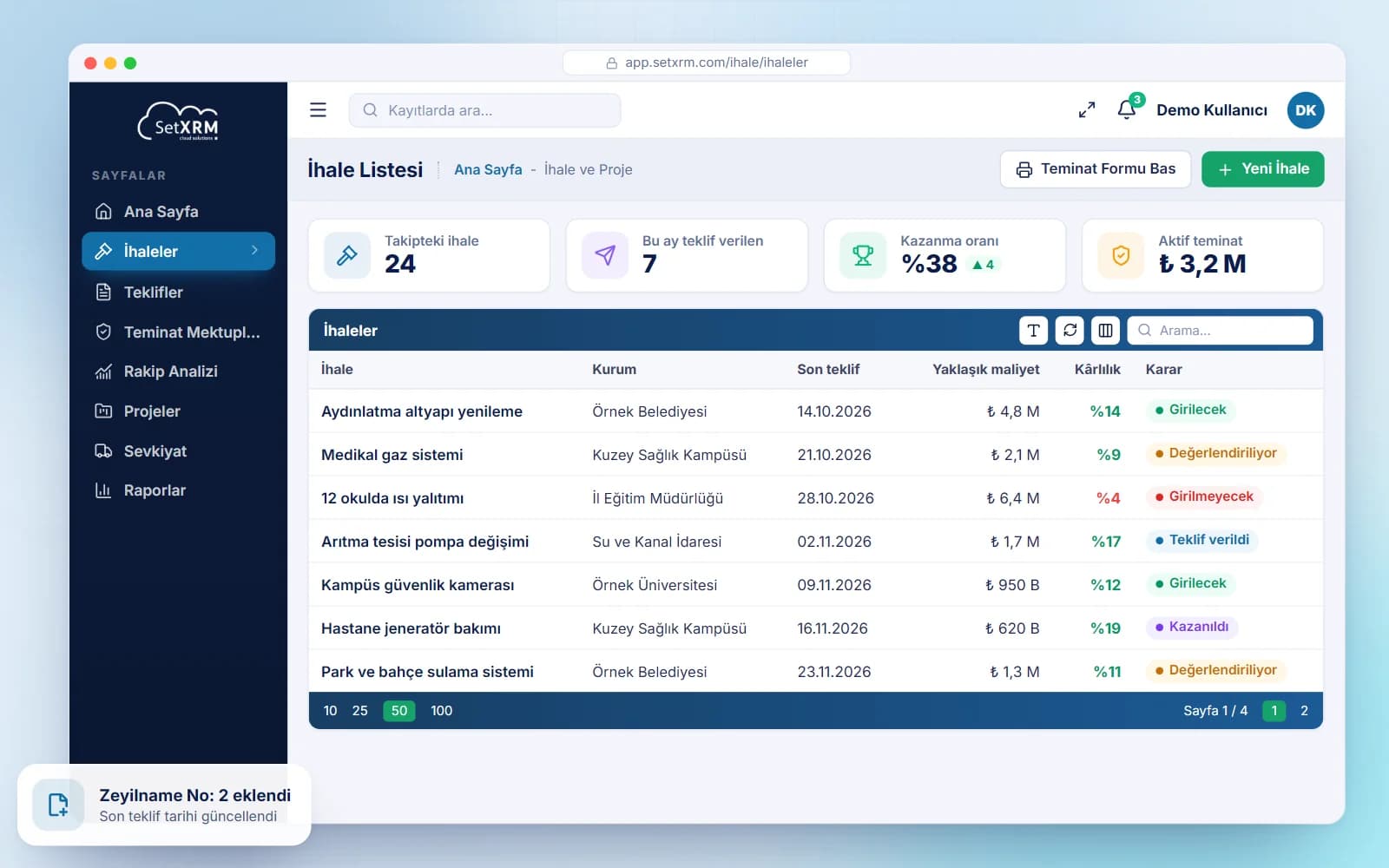Refresh the İhaleler table

1070,330
